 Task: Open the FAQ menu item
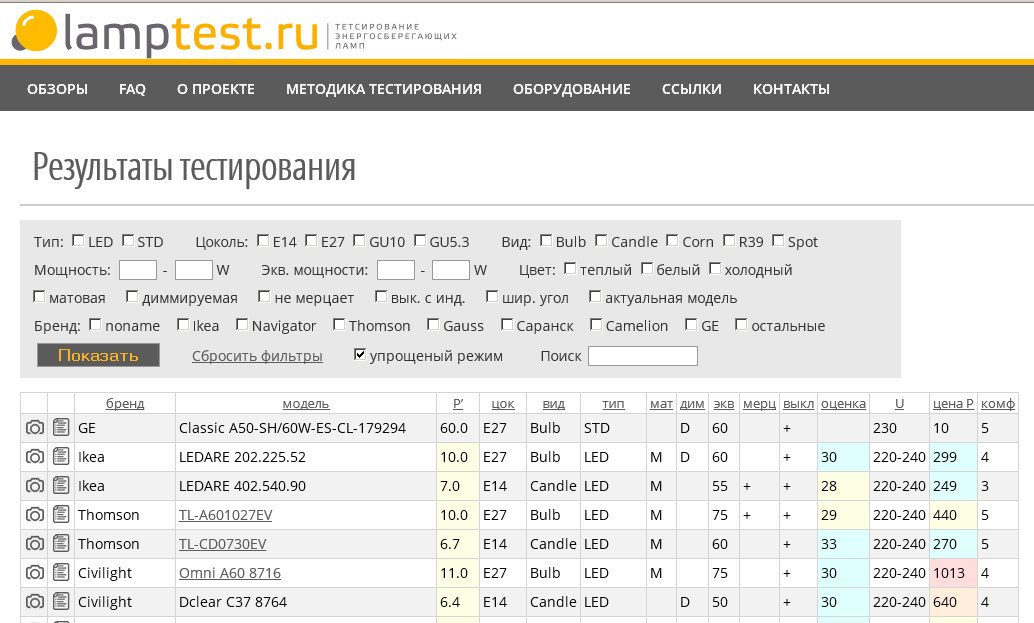pyautogui.click(x=132, y=88)
